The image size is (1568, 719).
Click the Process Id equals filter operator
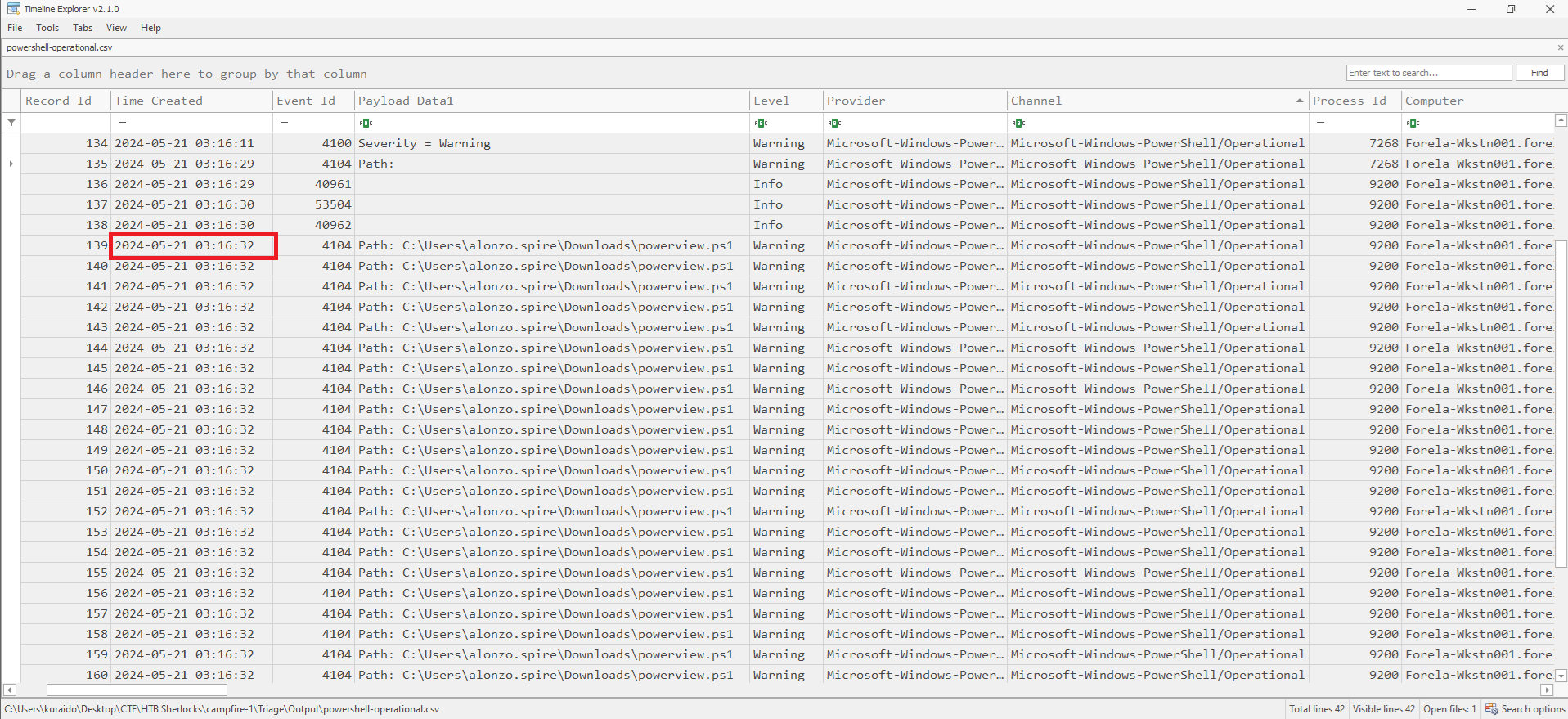pyautogui.click(x=1320, y=123)
